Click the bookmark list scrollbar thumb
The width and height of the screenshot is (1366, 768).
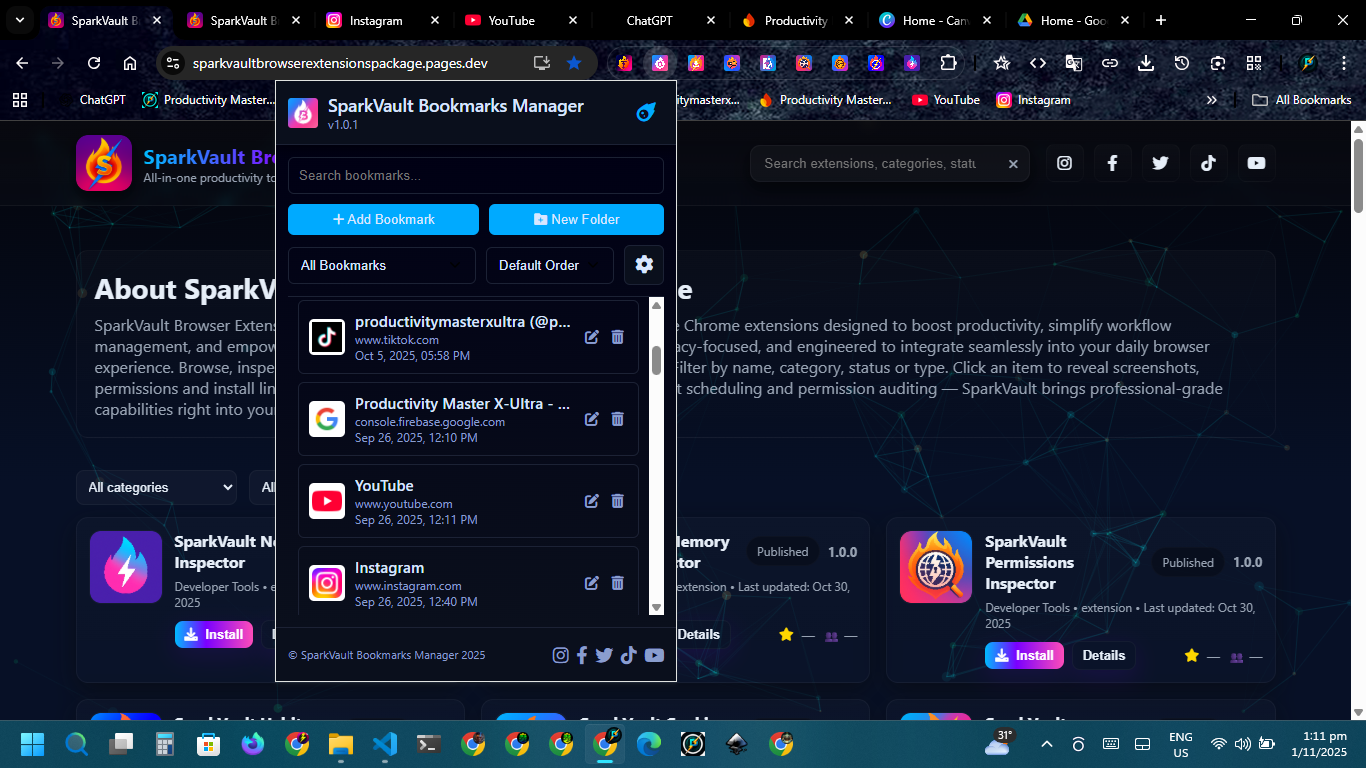(656, 360)
